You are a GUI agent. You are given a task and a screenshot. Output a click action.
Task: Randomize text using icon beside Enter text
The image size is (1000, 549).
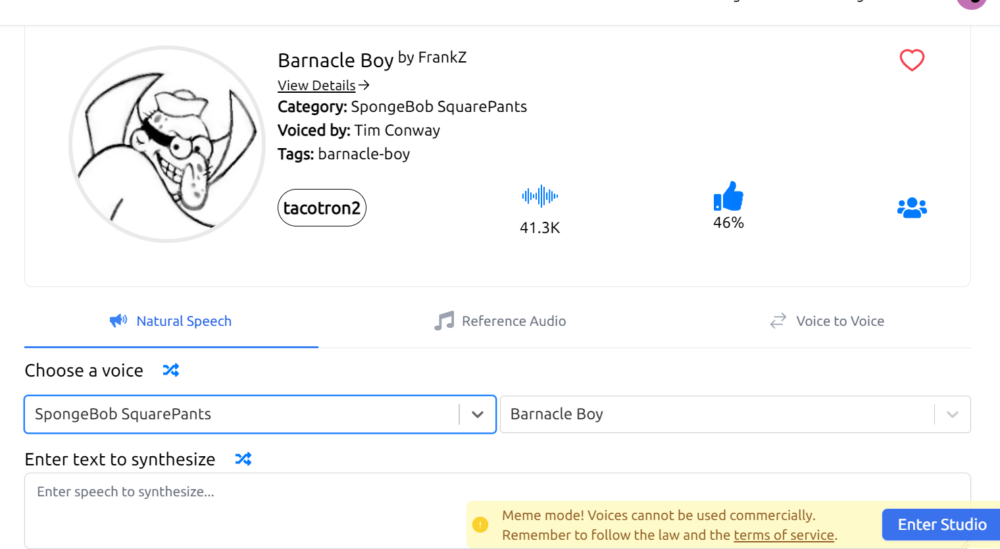[x=243, y=459]
